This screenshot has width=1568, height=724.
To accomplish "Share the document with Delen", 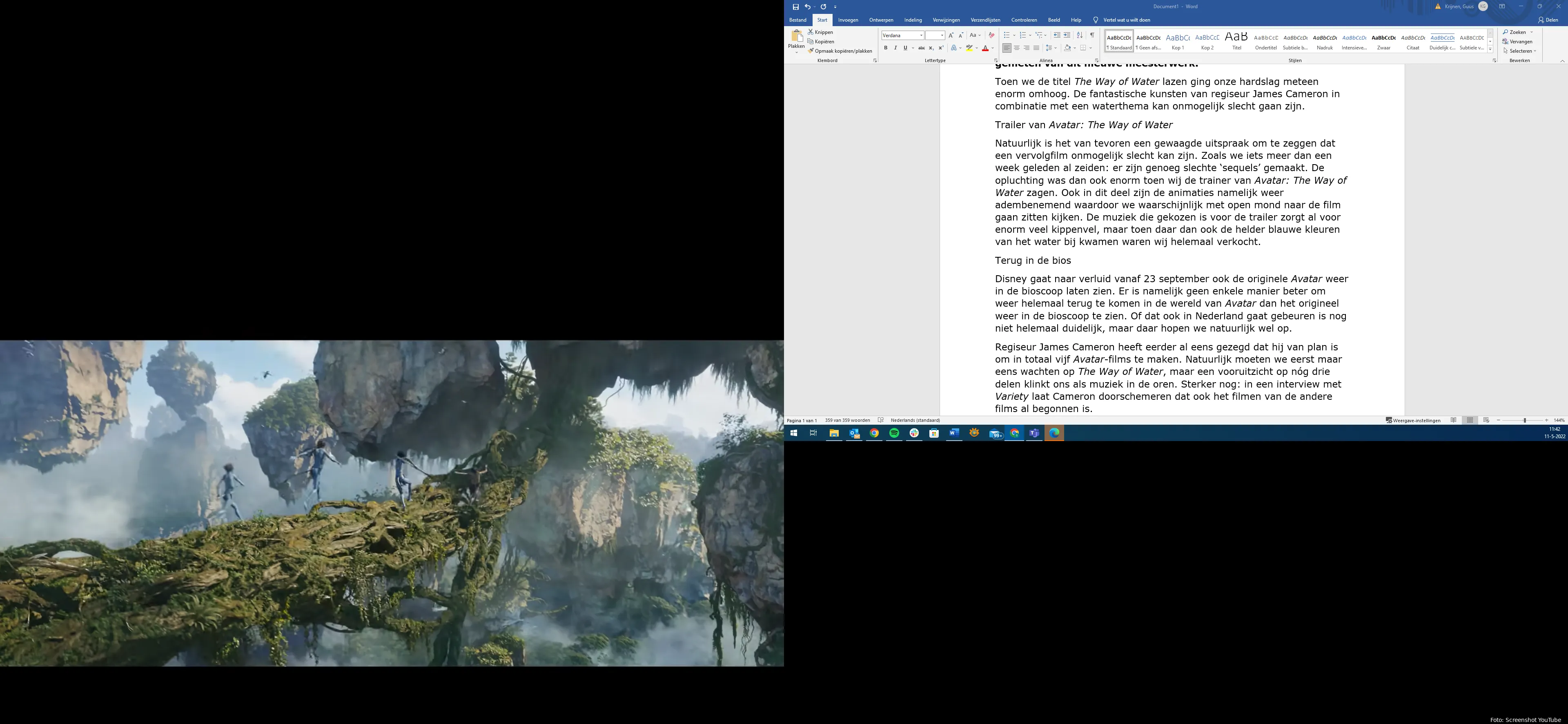I will 1548,20.
